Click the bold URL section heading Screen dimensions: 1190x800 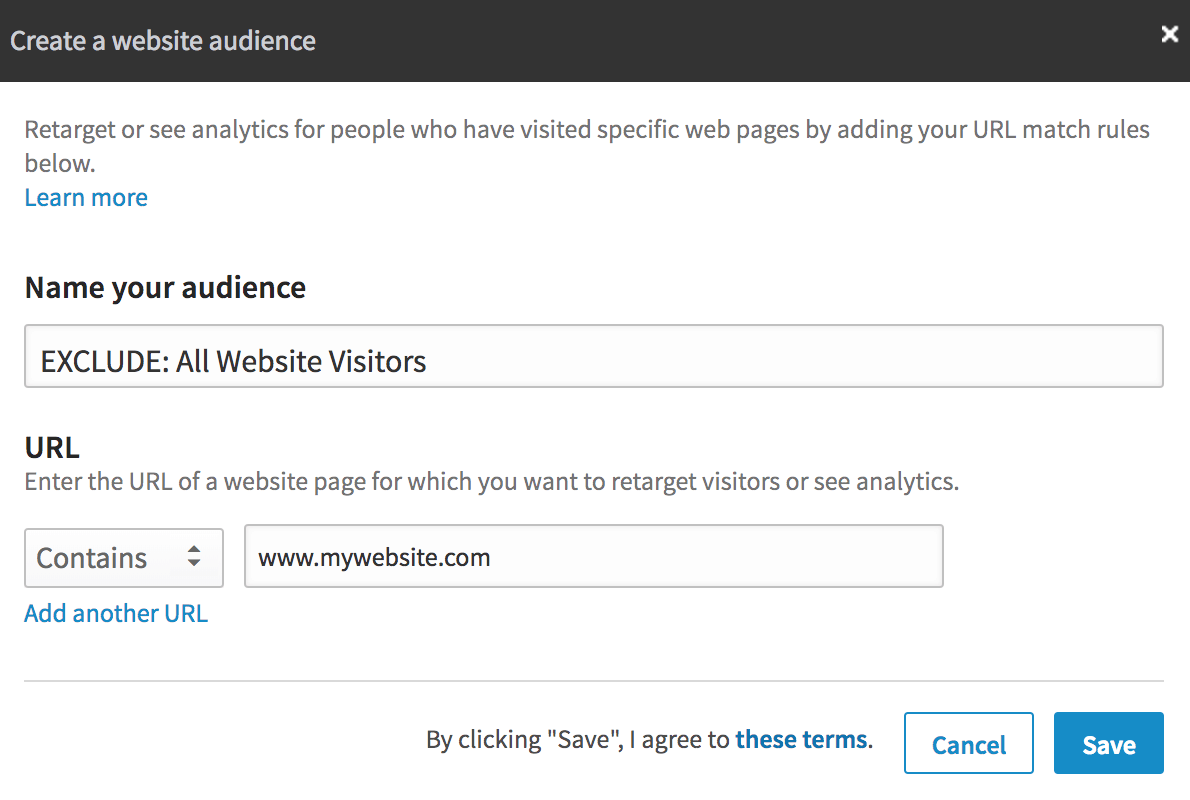tap(52, 446)
